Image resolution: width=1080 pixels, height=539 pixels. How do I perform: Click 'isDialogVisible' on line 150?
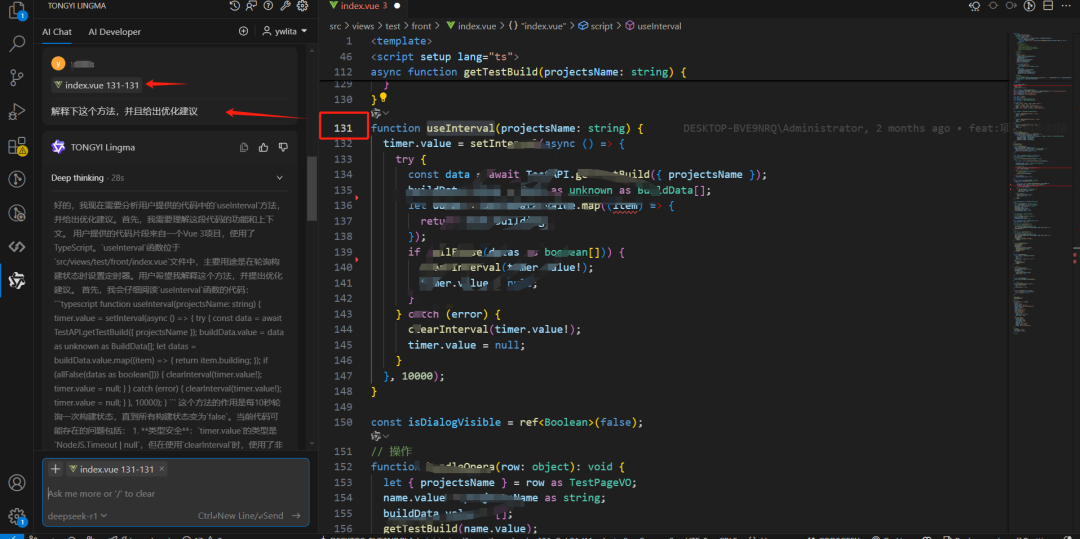click(x=454, y=422)
